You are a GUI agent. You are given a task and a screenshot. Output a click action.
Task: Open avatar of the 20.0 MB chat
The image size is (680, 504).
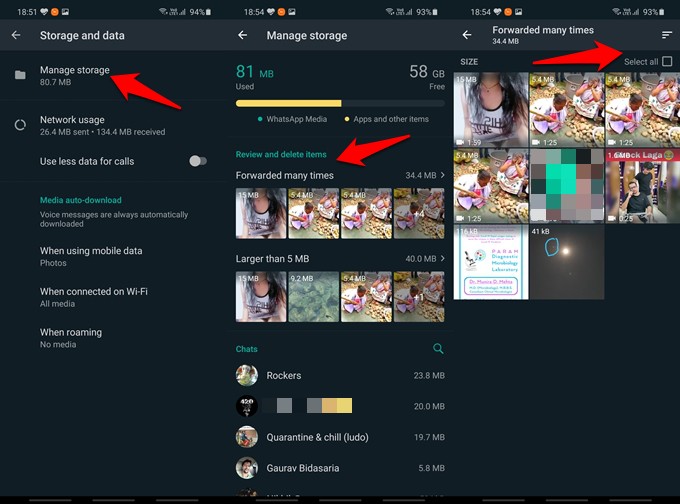247,406
